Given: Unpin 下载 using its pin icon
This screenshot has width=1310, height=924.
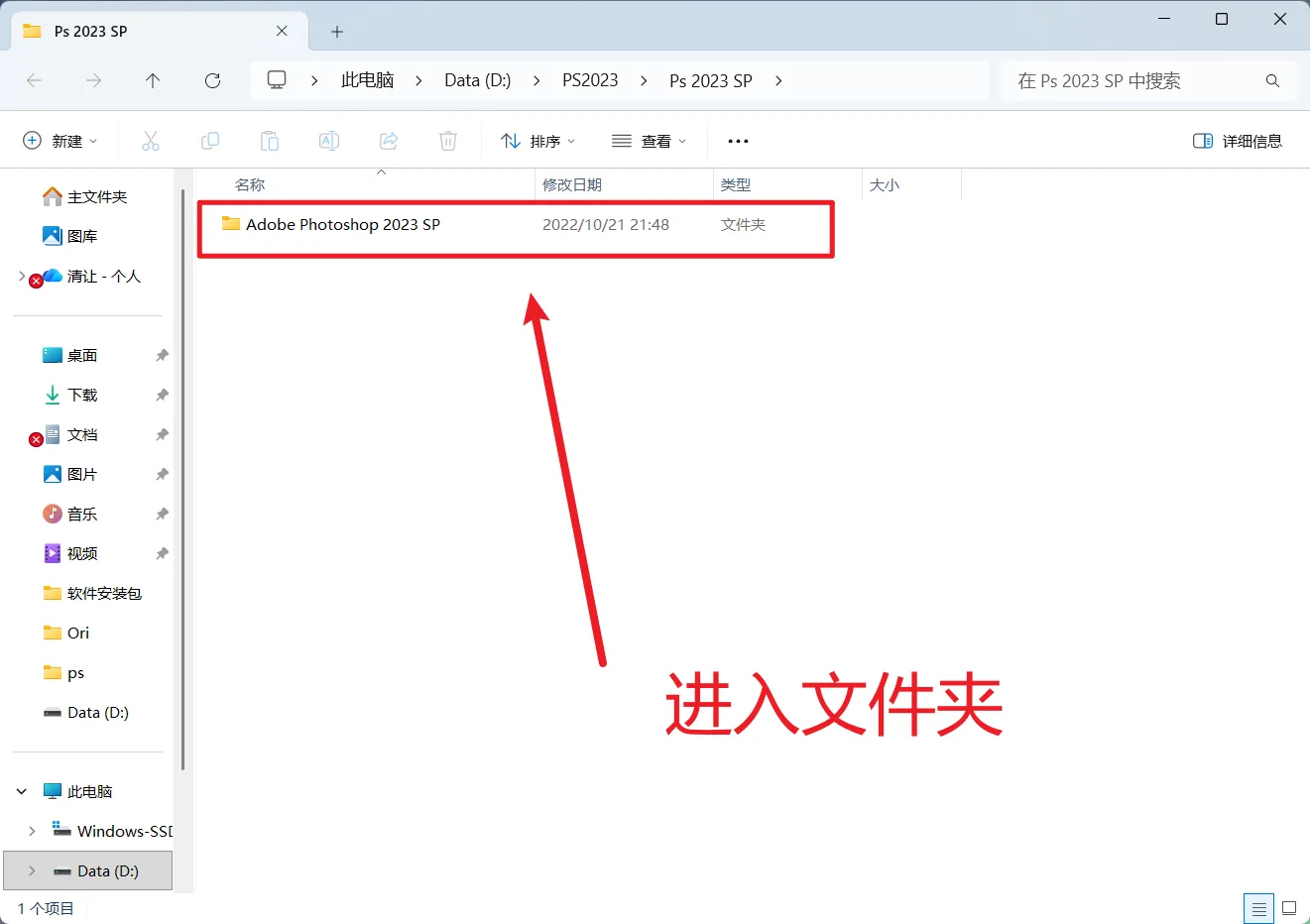Looking at the screenshot, I should [x=162, y=395].
